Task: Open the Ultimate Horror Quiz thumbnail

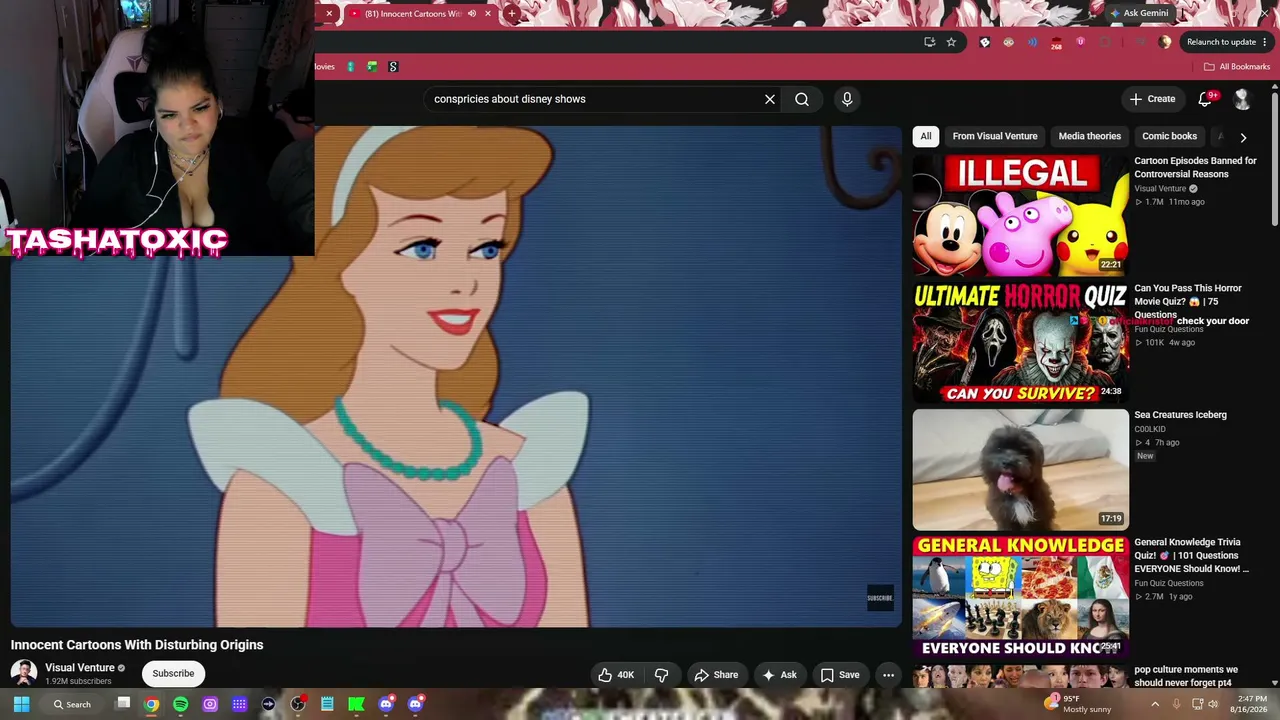Action: coord(1020,342)
